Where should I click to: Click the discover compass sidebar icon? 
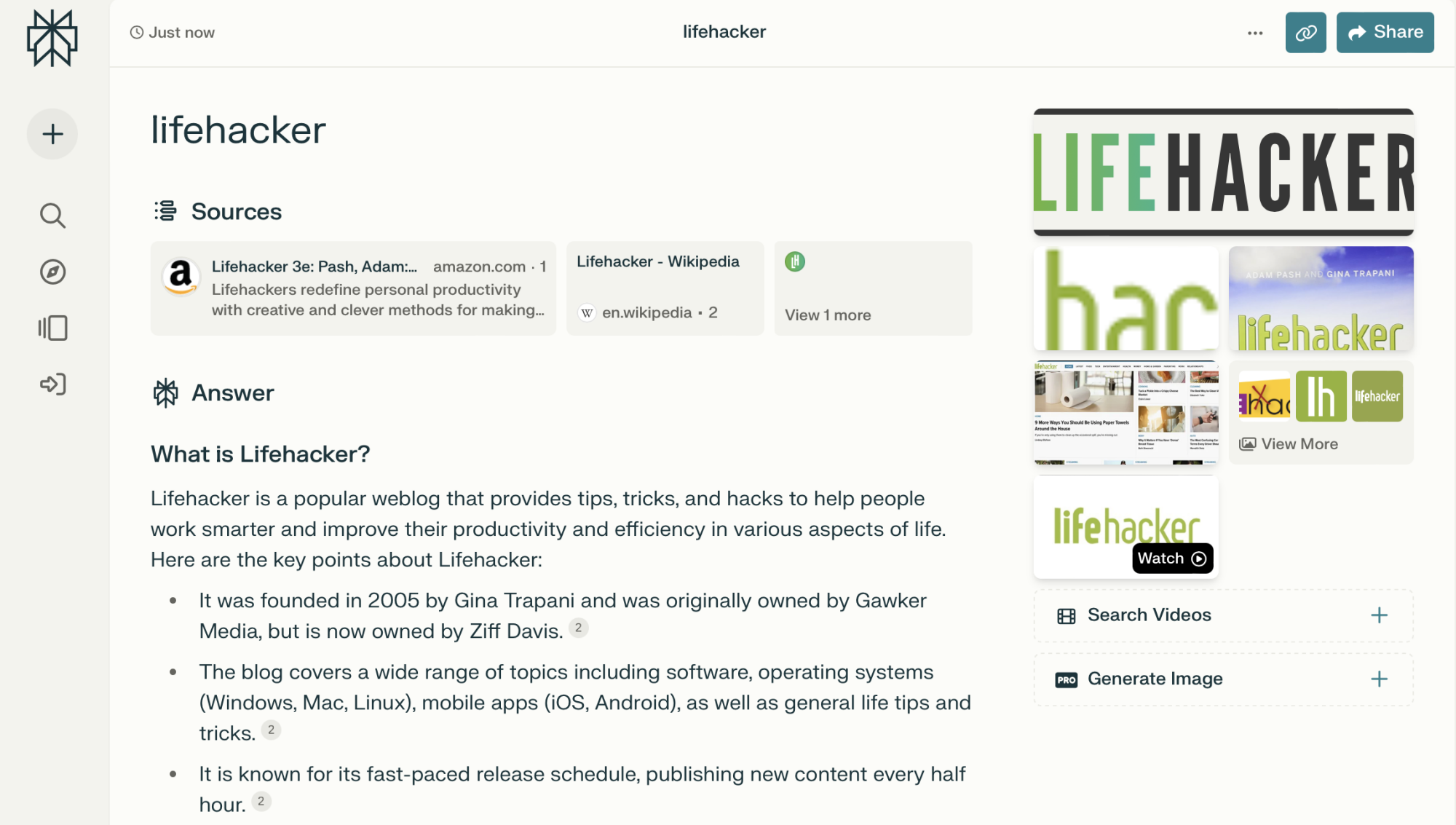click(x=54, y=272)
